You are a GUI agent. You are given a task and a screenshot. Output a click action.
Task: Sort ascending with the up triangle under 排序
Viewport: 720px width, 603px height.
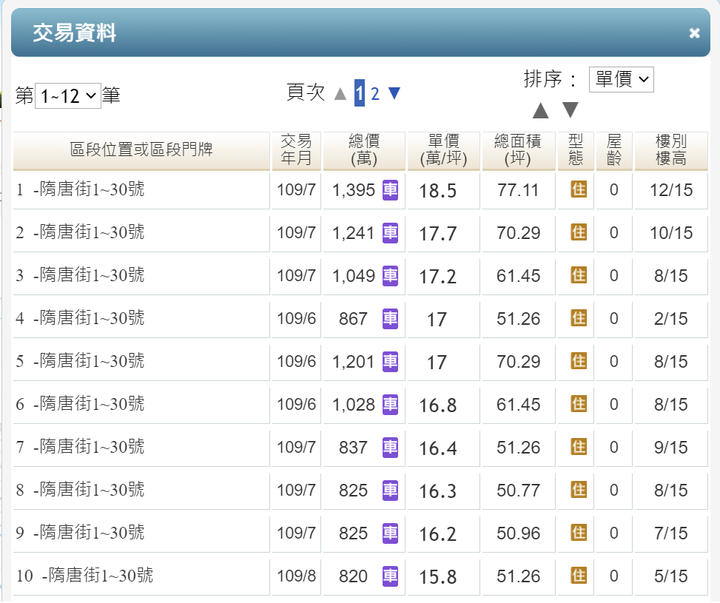pyautogui.click(x=540, y=110)
